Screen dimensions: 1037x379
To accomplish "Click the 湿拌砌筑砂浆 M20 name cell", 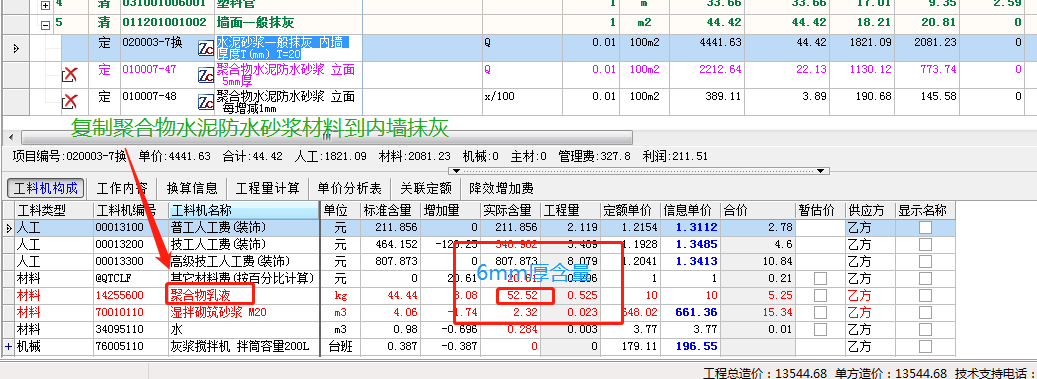I will pos(243,312).
